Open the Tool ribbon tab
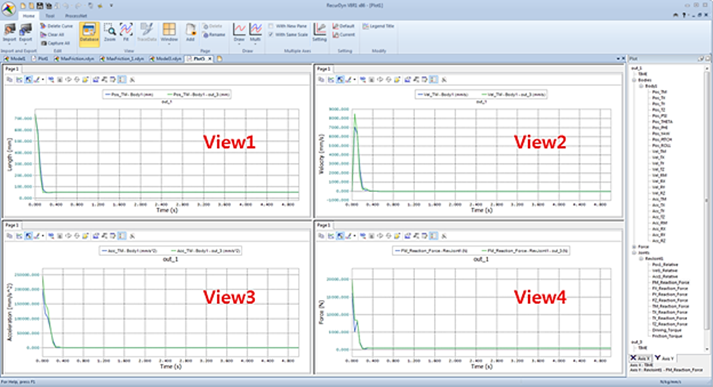The height and width of the screenshot is (387, 713). (x=50, y=16)
